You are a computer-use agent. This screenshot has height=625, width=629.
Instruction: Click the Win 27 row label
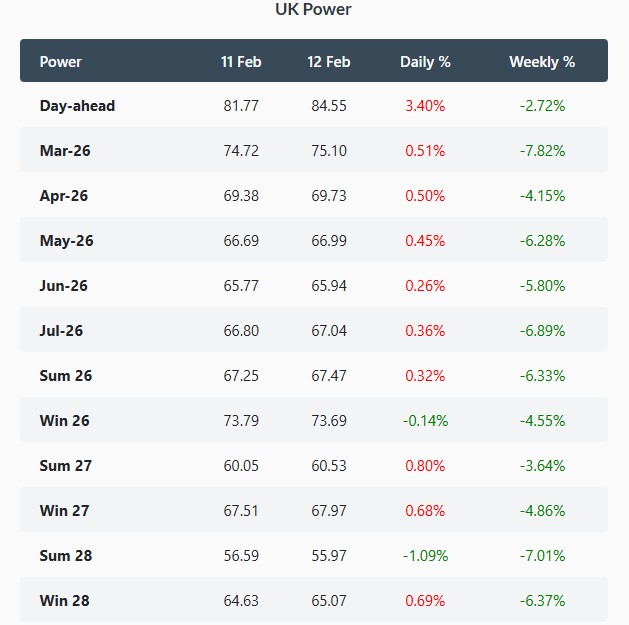(65, 511)
